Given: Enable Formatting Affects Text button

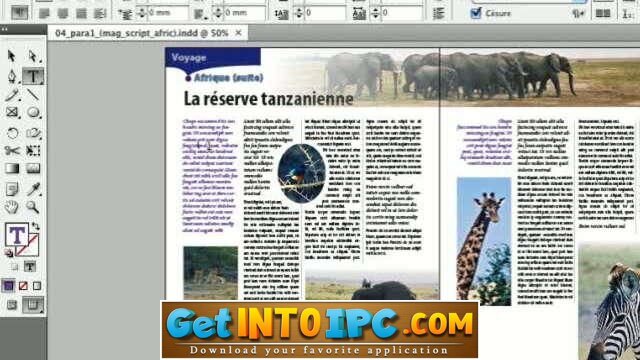Looking at the screenshot, I should pos(30,267).
